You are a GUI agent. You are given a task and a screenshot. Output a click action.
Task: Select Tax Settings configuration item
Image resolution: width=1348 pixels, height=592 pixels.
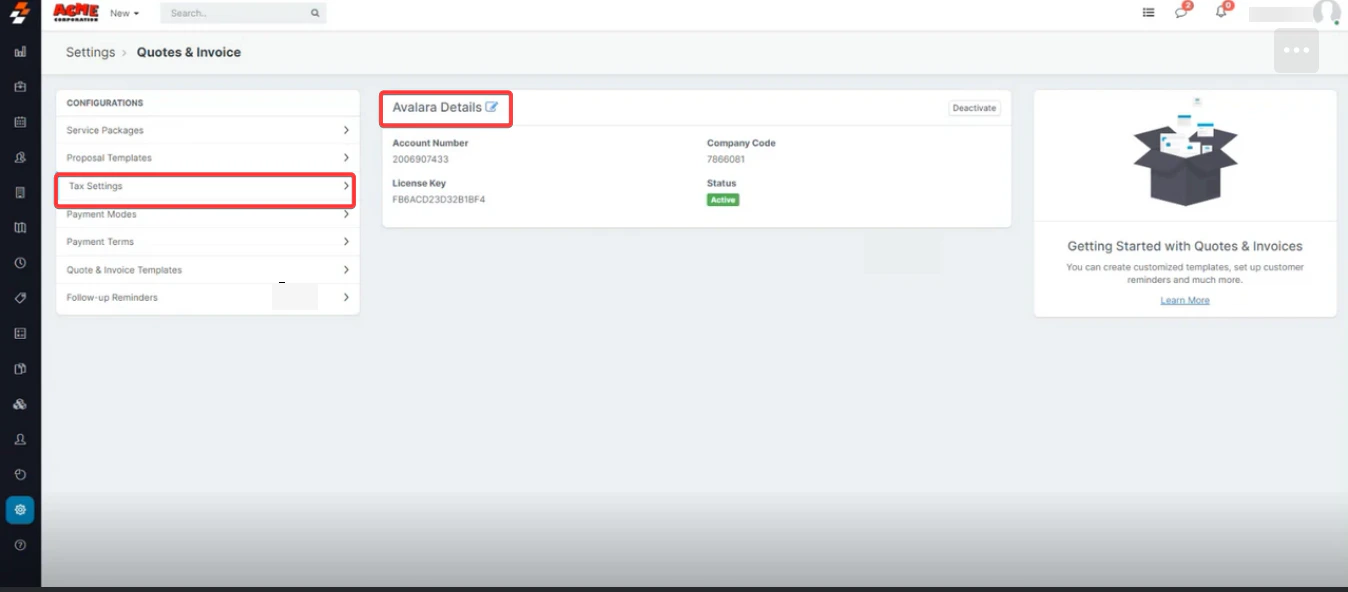(x=208, y=186)
